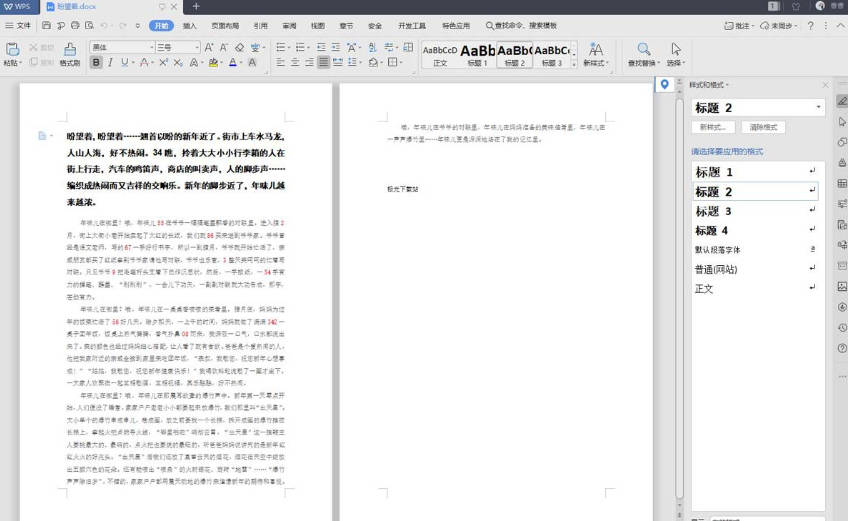This screenshot has height=521, width=848.
Task: Switch to the View (视图) tab
Action: coord(318,25)
